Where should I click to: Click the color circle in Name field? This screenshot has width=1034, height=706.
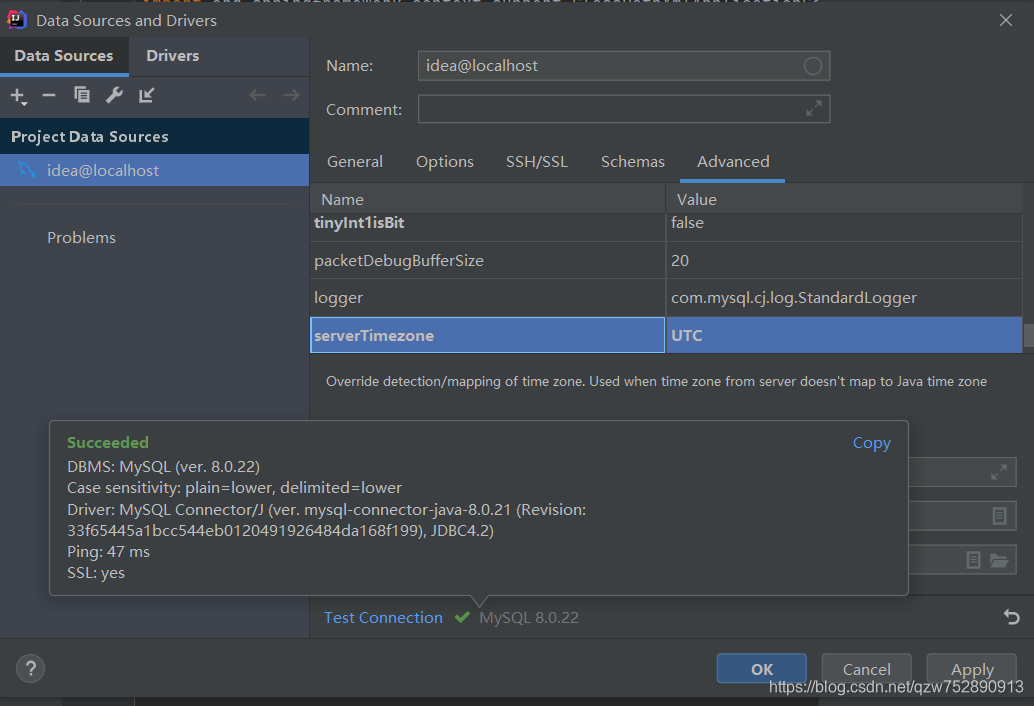[812, 66]
